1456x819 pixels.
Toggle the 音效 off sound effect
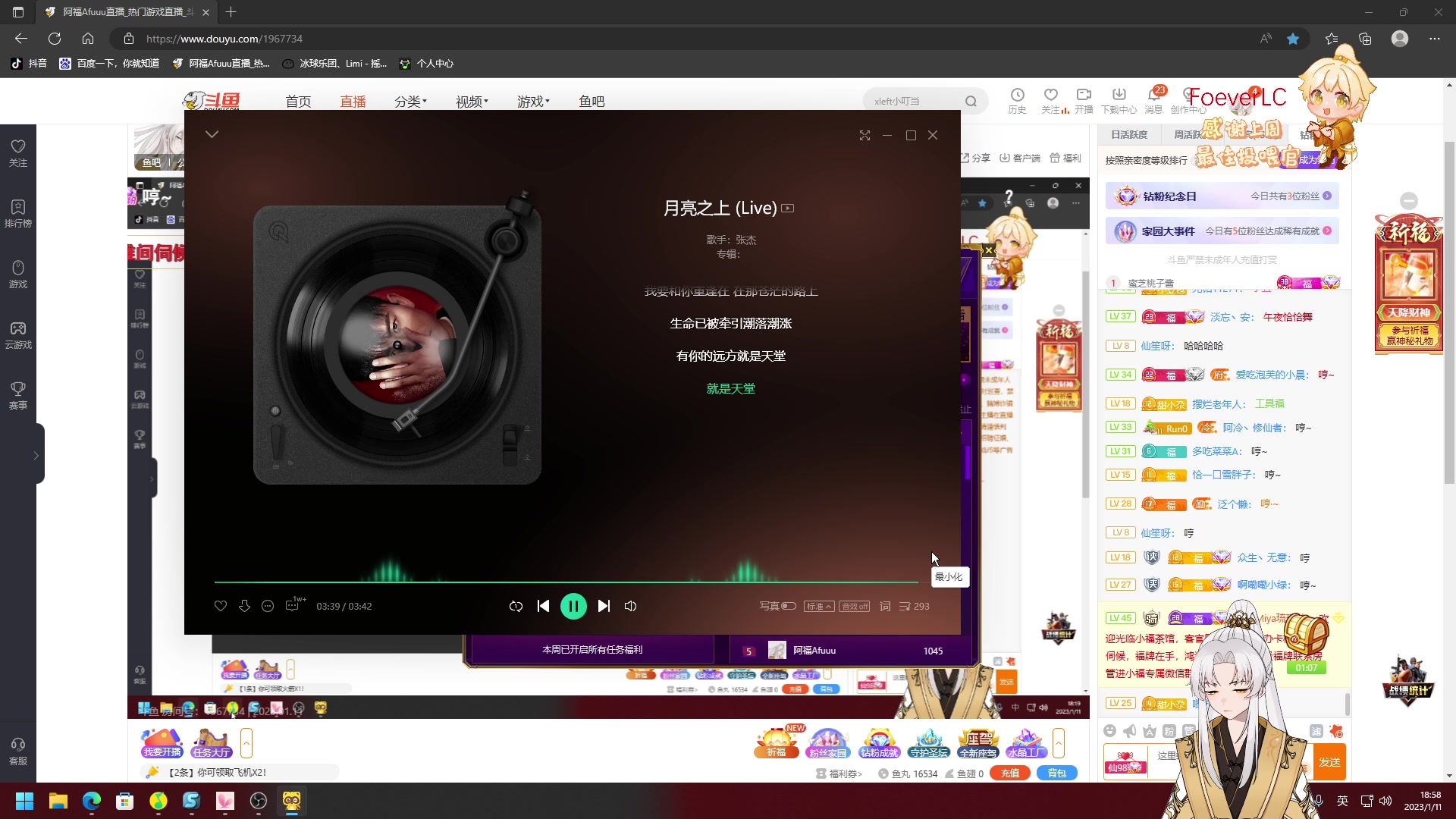click(x=855, y=606)
